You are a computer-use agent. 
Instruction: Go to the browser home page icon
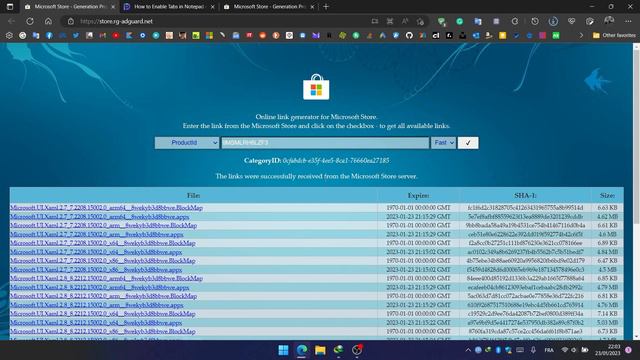tap(48, 21)
